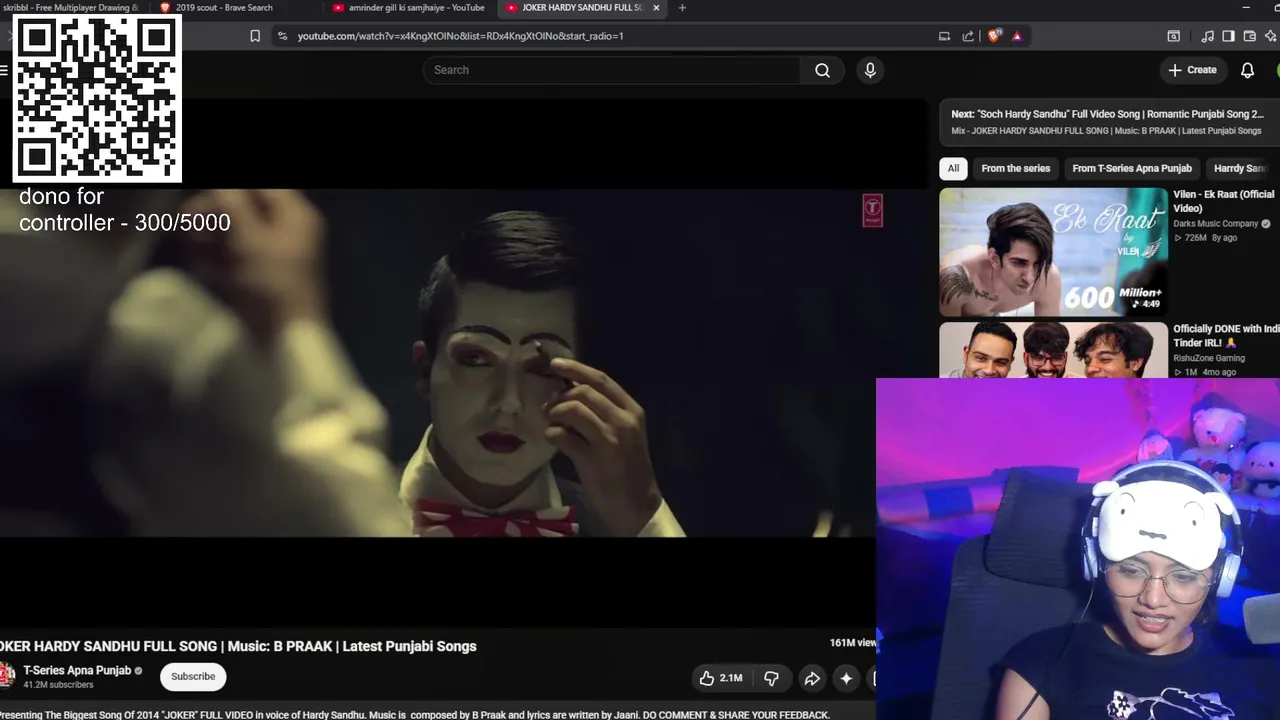Open the T-Series Apna Punjab channel name

coord(77,670)
